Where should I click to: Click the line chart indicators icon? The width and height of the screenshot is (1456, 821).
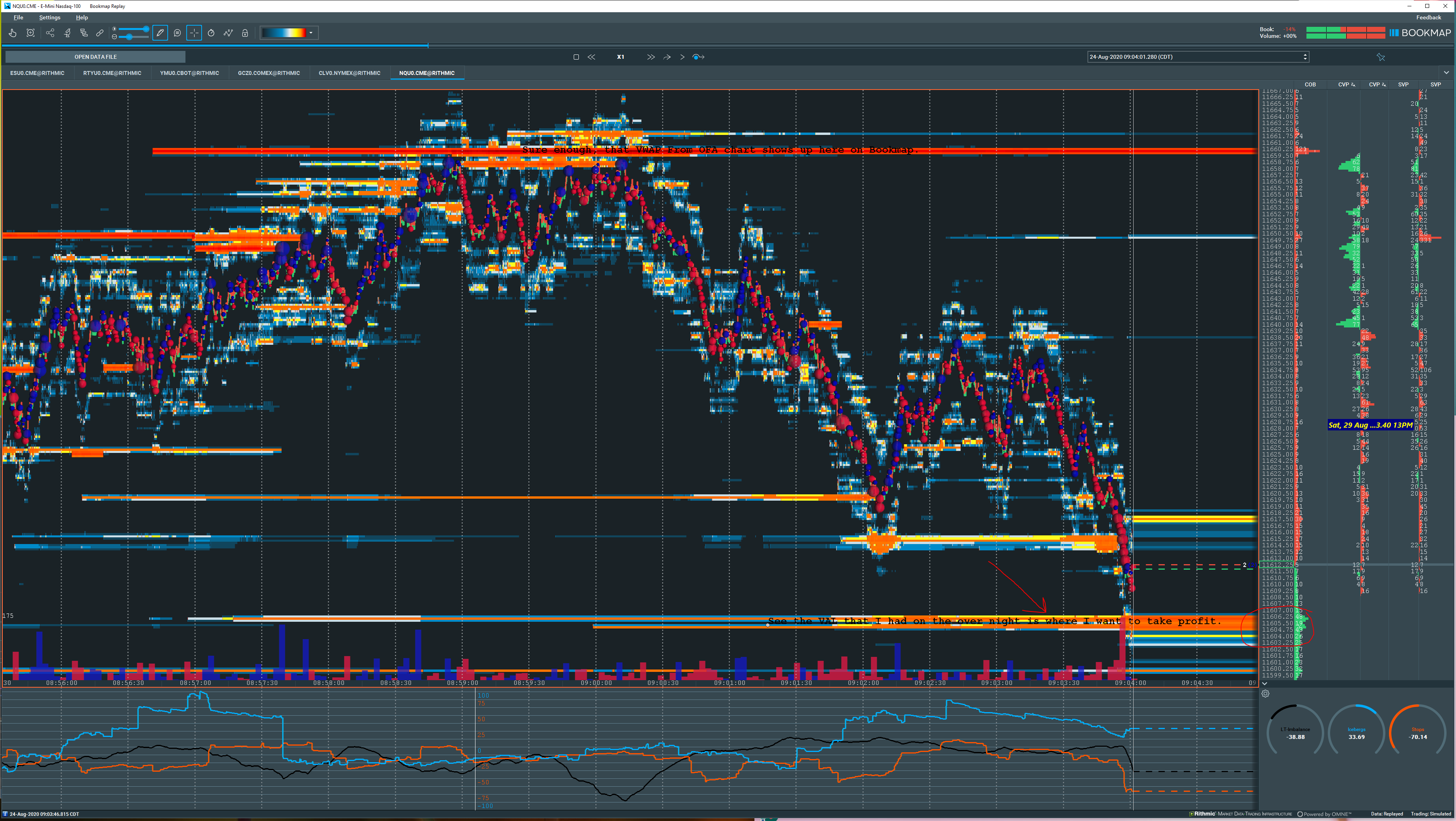tap(228, 33)
